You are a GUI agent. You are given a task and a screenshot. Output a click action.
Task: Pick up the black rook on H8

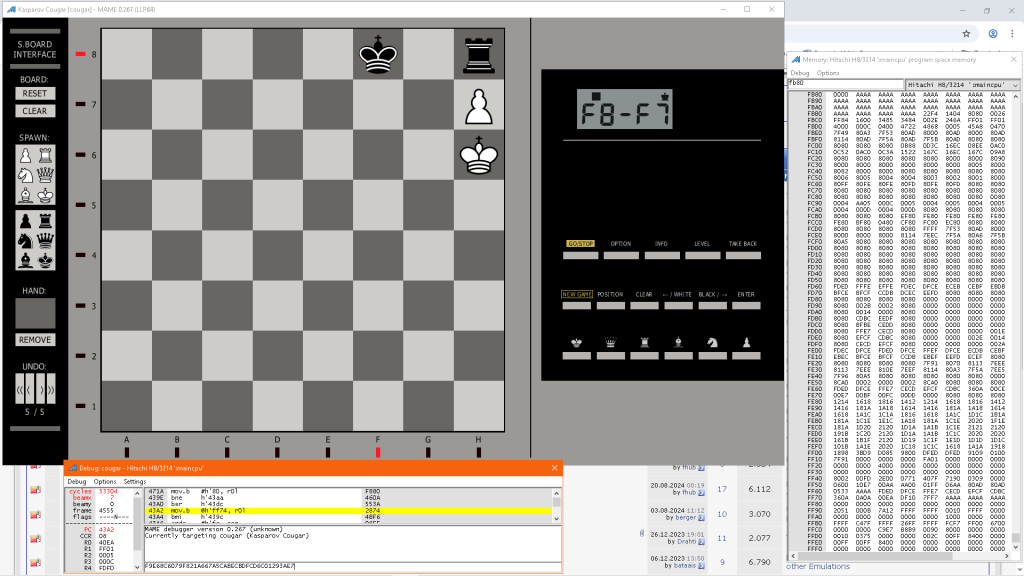[479, 54]
